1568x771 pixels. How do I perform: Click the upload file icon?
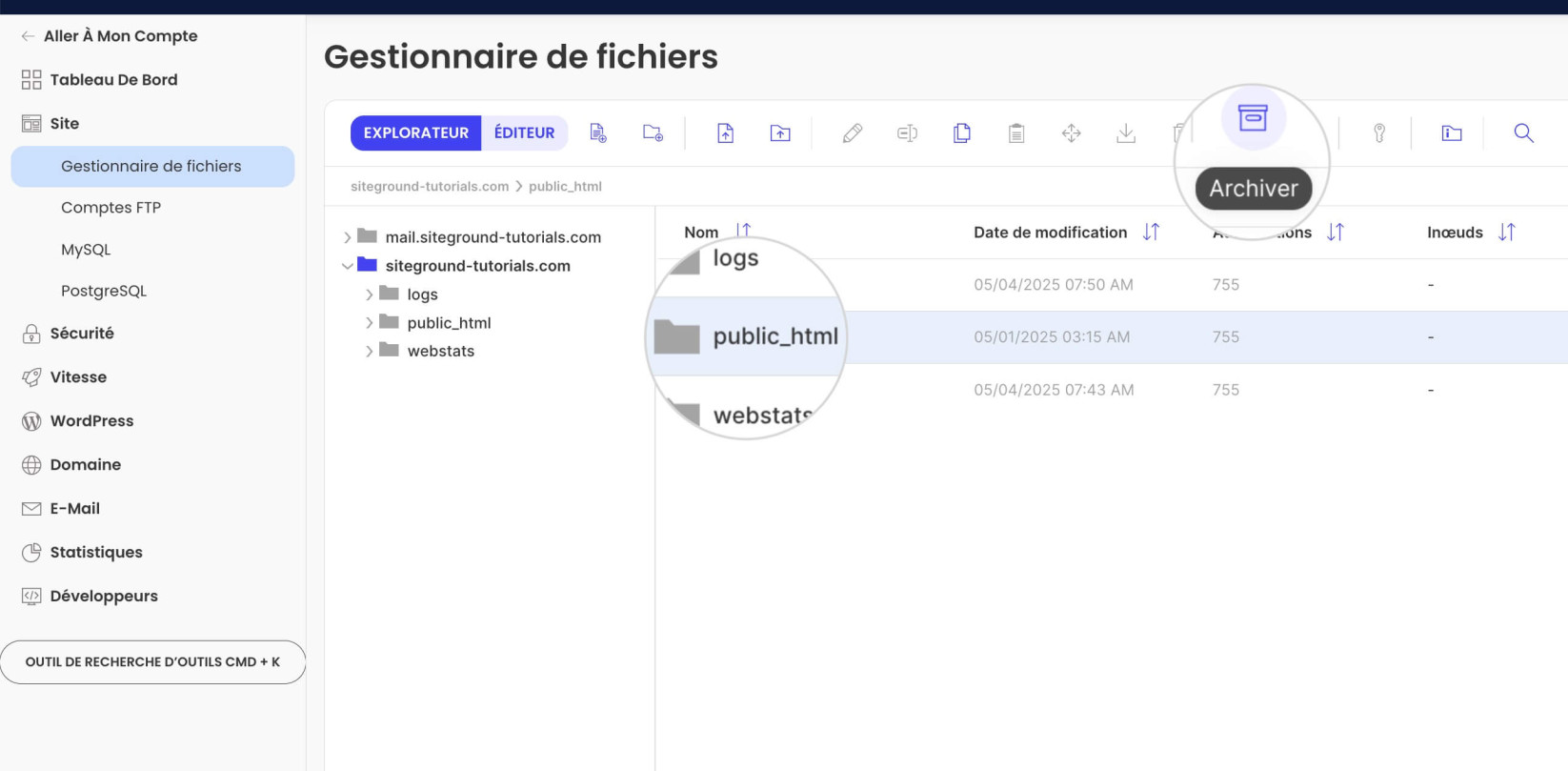point(726,133)
